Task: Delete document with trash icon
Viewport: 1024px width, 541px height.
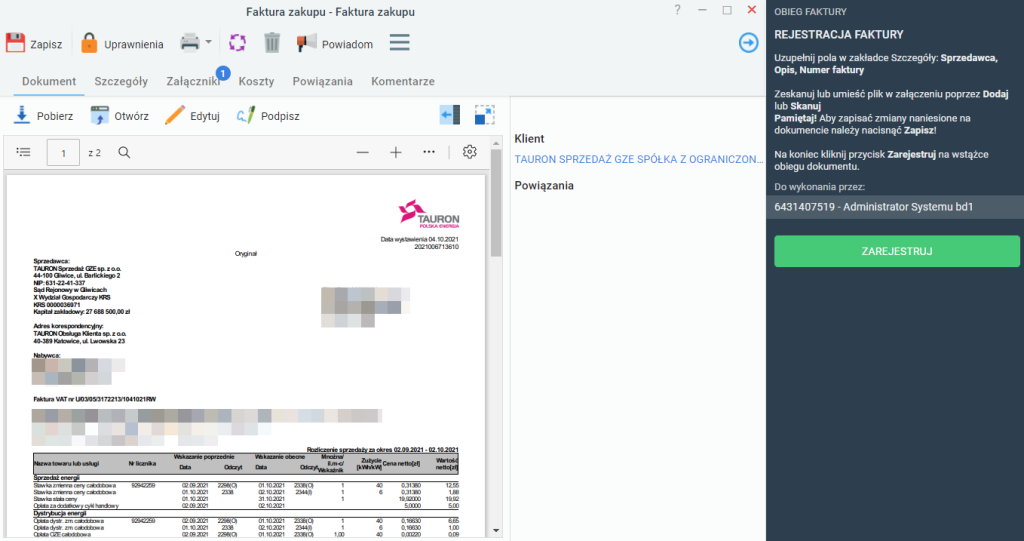Action: [x=272, y=43]
